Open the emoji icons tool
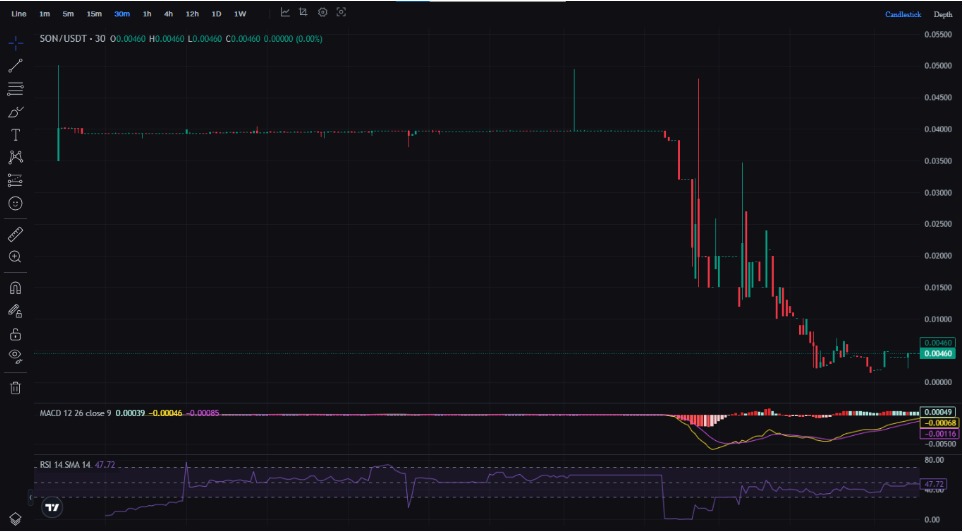 [x=15, y=203]
